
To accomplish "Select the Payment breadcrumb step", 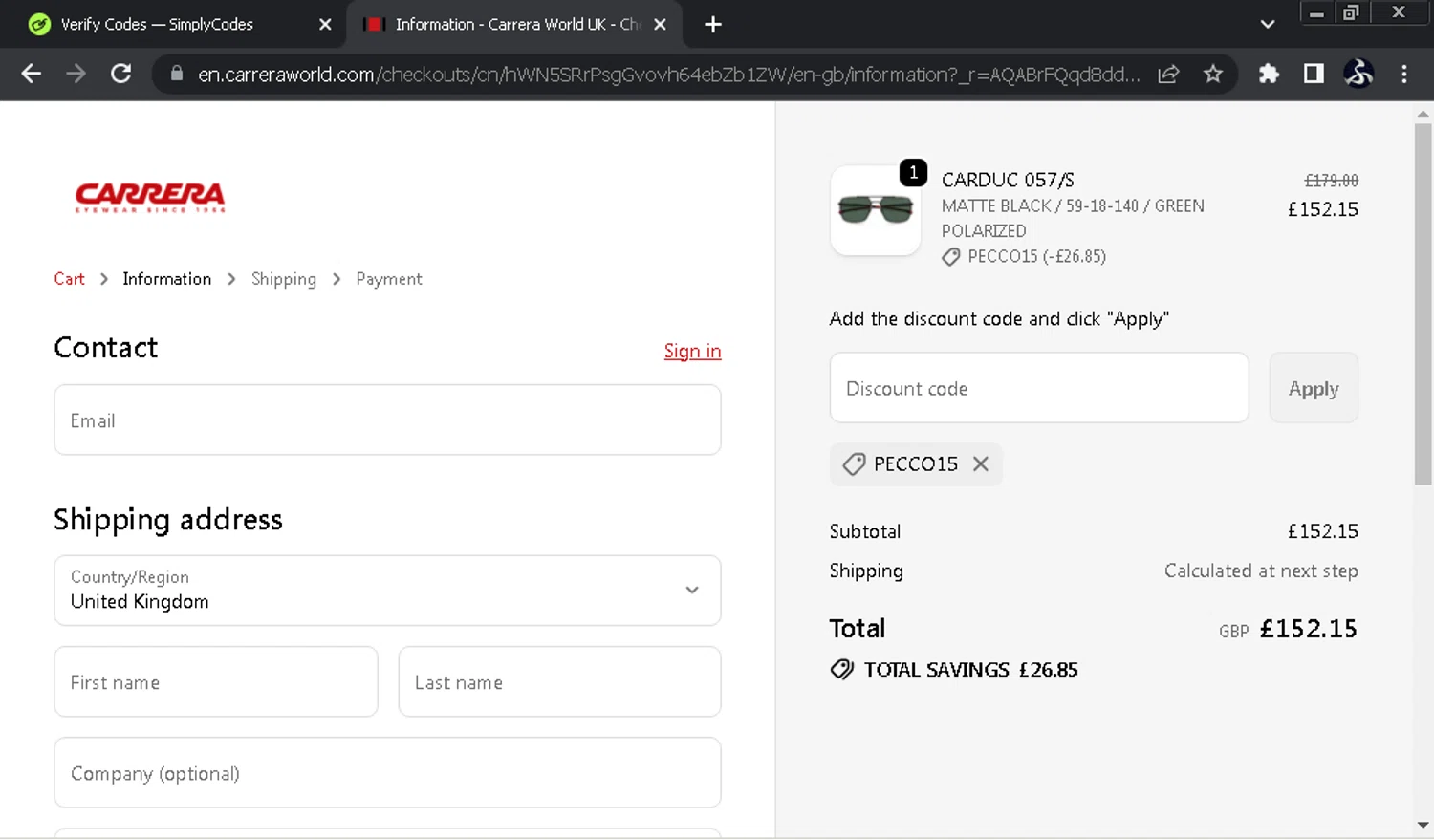I will point(389,279).
